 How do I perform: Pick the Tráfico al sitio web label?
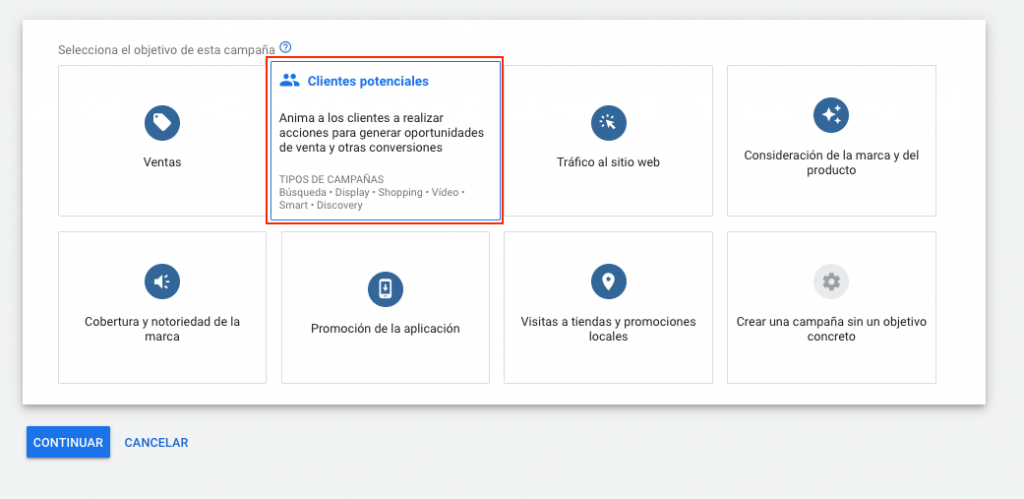point(608,162)
